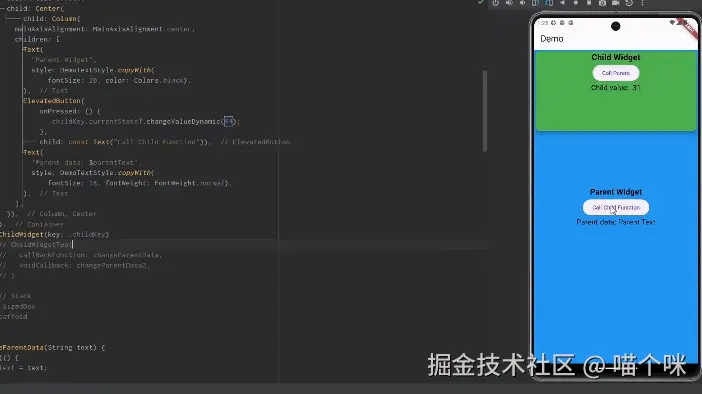Viewport: 702px width, 394px height.
Task: Click the 'Parent data: Parent Text' label
Action: [x=616, y=222]
